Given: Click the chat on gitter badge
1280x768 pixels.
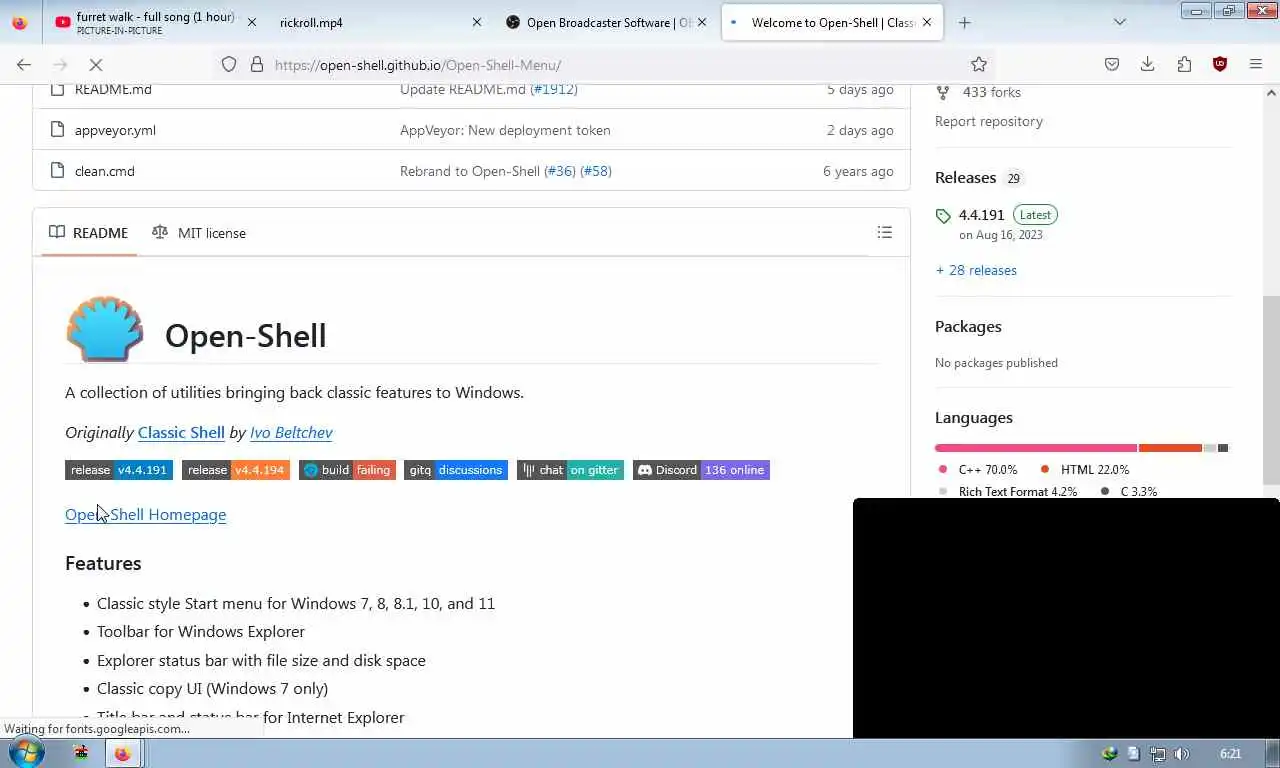Looking at the screenshot, I should click(x=570, y=470).
